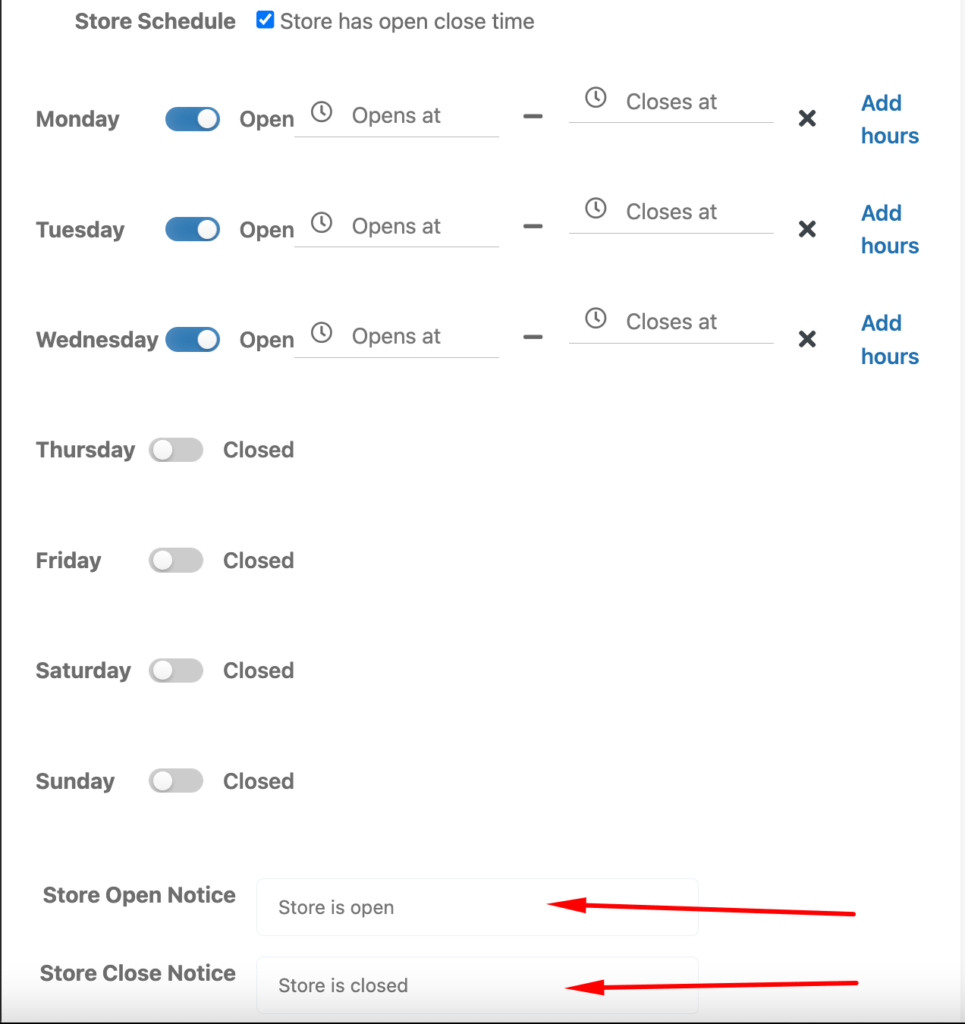Click the clock icon beside Monday Closes at
965x1024 pixels.
click(x=596, y=98)
